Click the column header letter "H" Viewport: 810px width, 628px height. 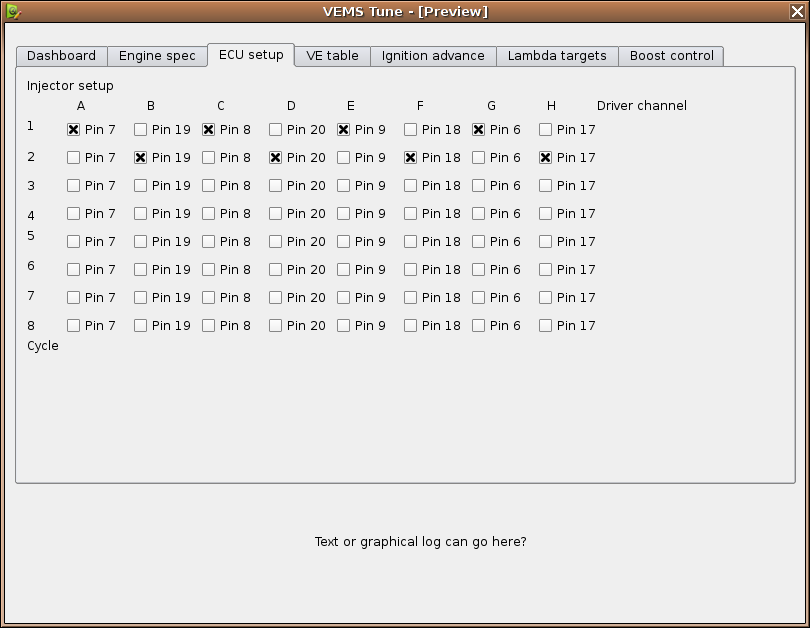tap(552, 106)
